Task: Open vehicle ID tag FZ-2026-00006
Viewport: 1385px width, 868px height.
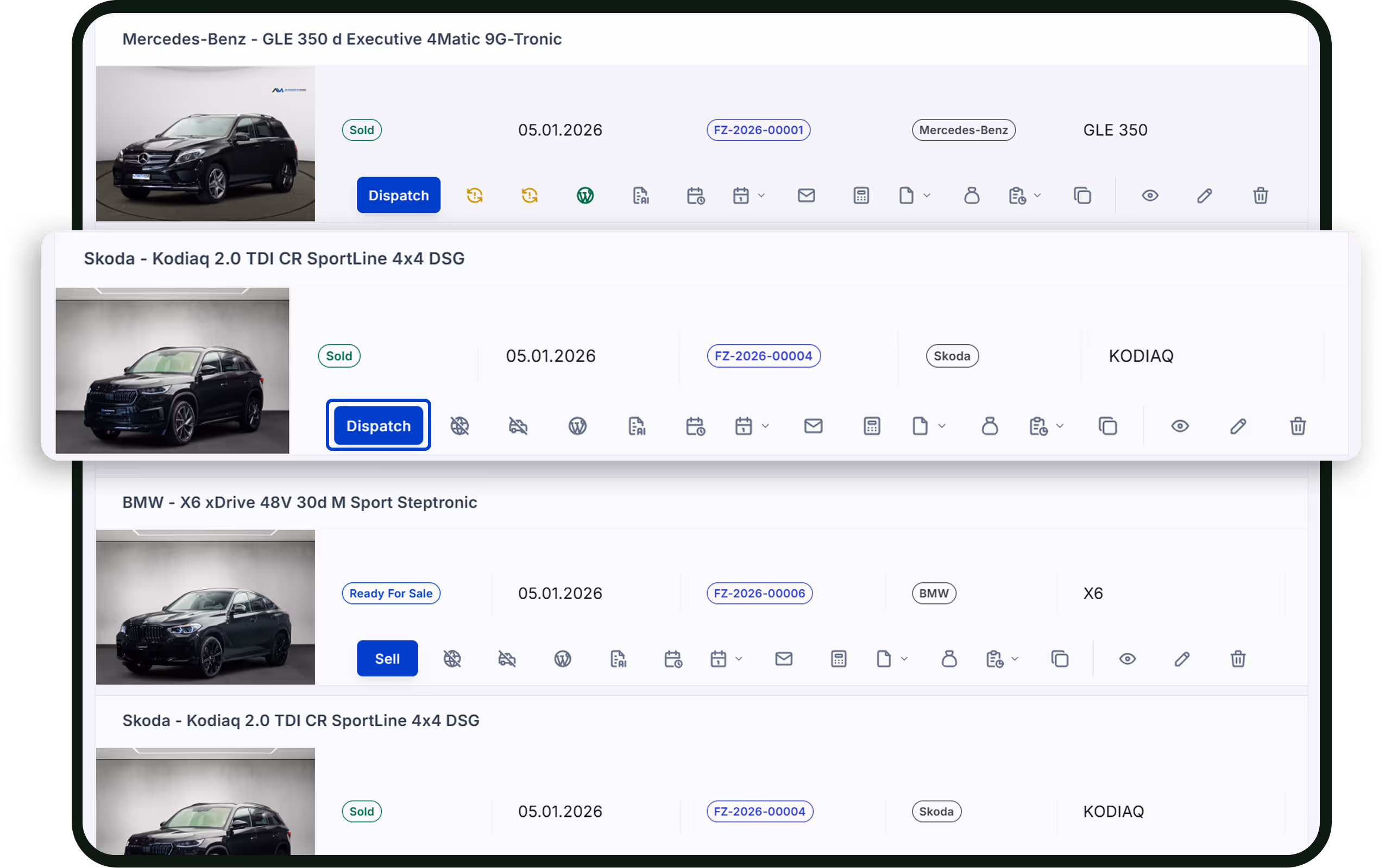Action: (759, 593)
